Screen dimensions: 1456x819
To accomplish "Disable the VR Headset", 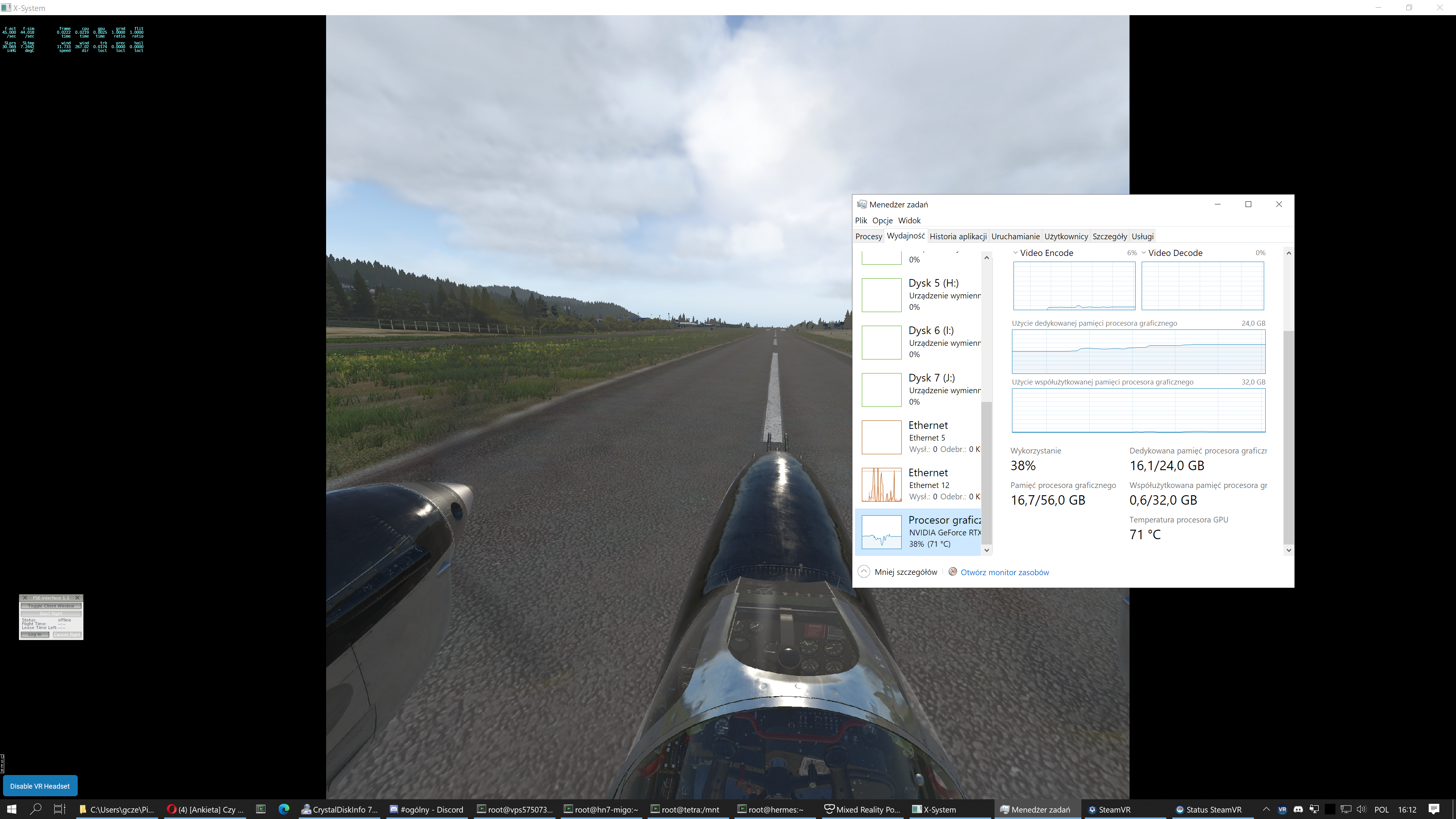I will click(x=39, y=786).
